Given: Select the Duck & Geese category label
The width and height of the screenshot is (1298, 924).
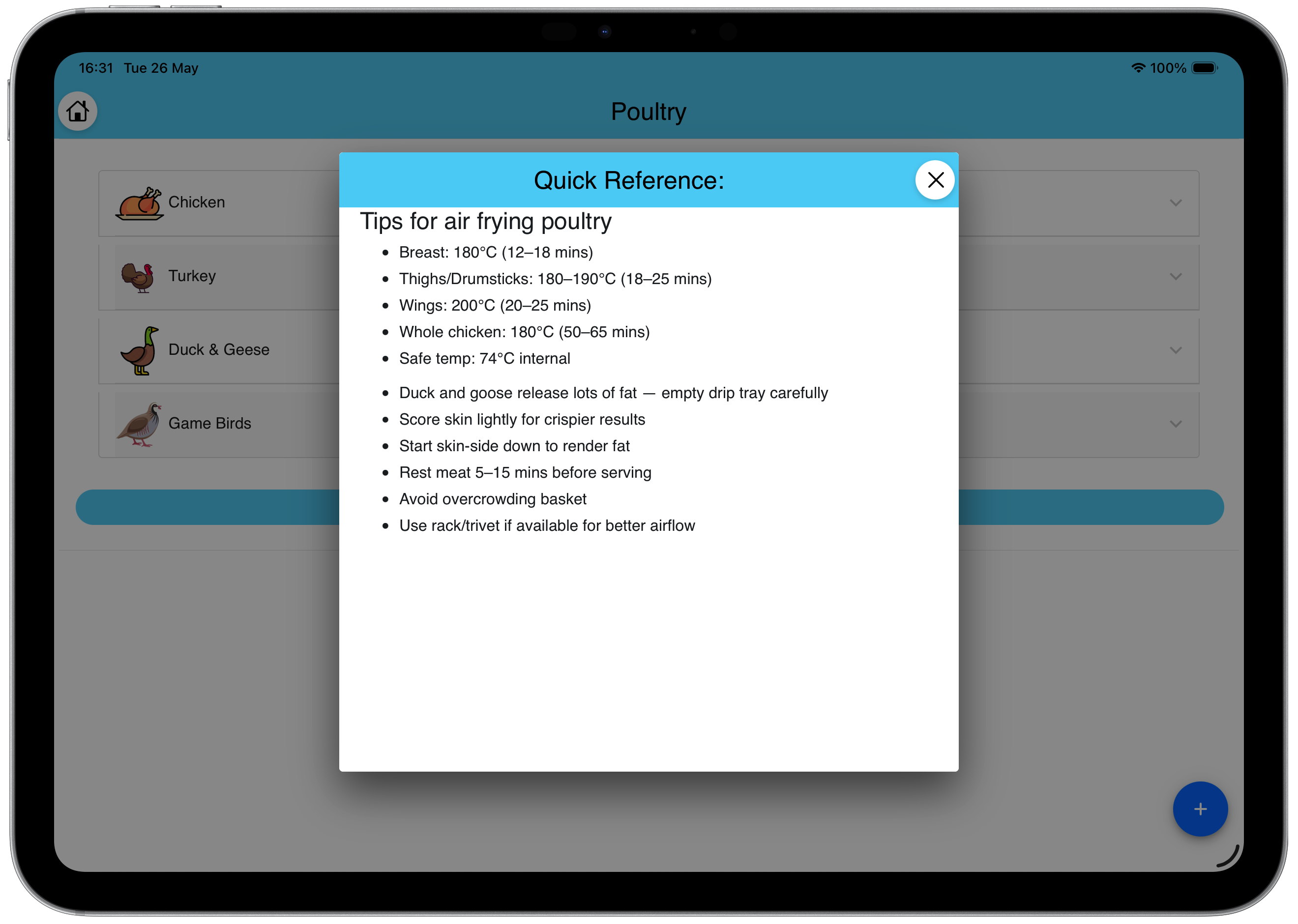Looking at the screenshot, I should point(219,349).
